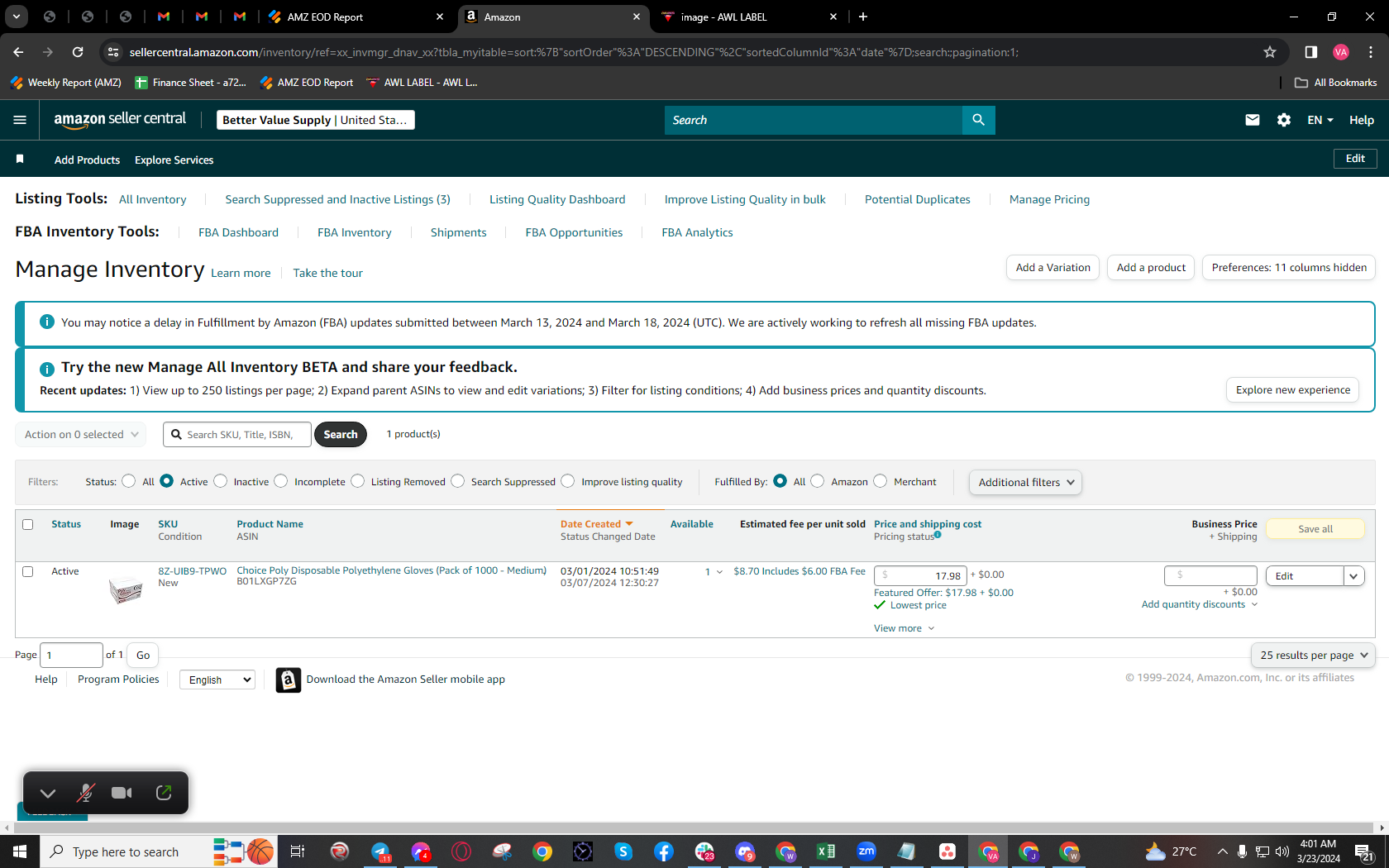This screenshot has height=868, width=1389.
Task: Click the Search SKU, Title, ISBN field
Action: point(238,434)
